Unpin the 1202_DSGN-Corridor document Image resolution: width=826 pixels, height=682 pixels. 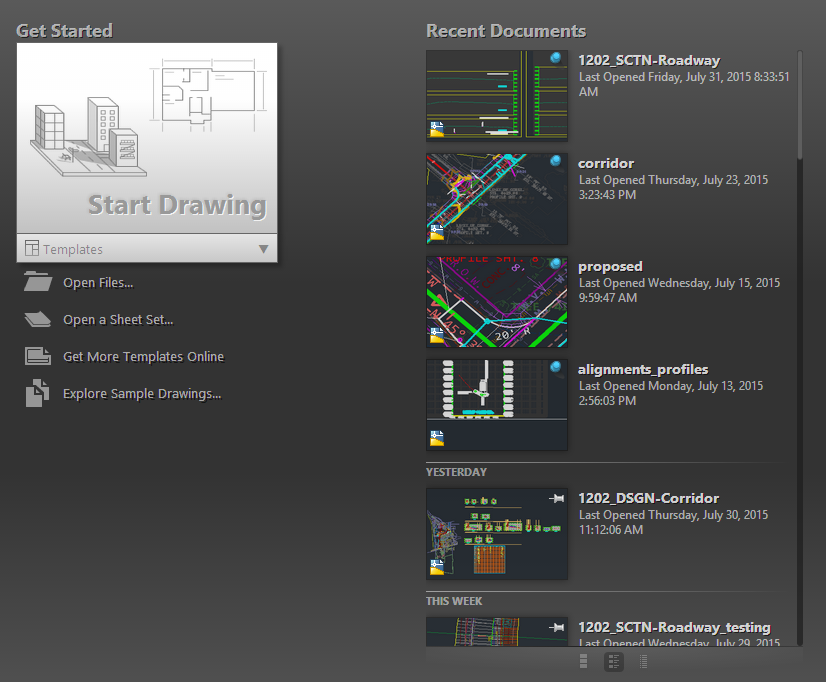coord(556,498)
